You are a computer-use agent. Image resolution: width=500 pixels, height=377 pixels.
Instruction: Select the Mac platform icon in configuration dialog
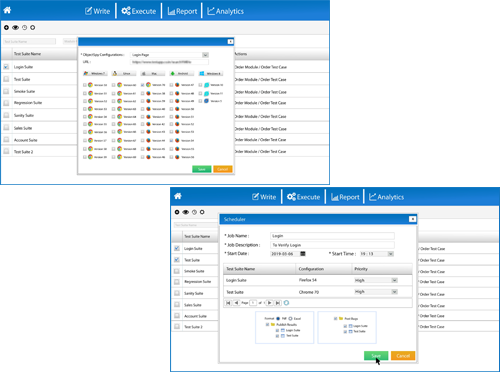pyautogui.click(x=144, y=73)
